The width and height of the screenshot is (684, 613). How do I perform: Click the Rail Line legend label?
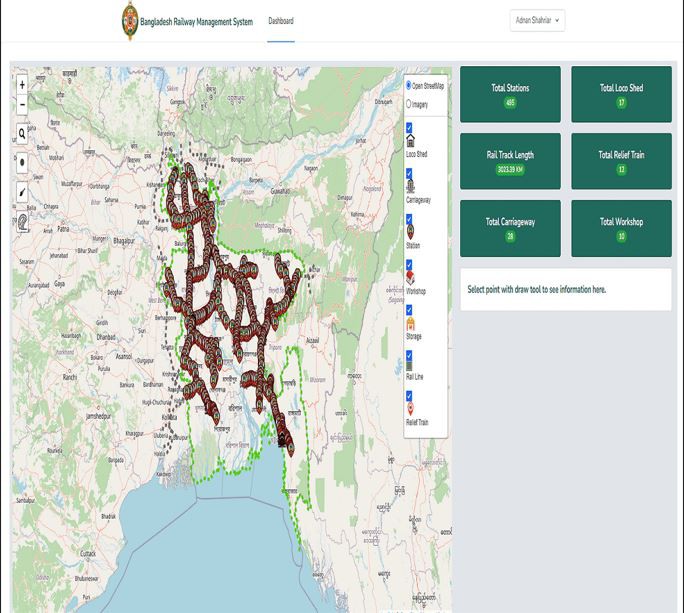pos(414,377)
